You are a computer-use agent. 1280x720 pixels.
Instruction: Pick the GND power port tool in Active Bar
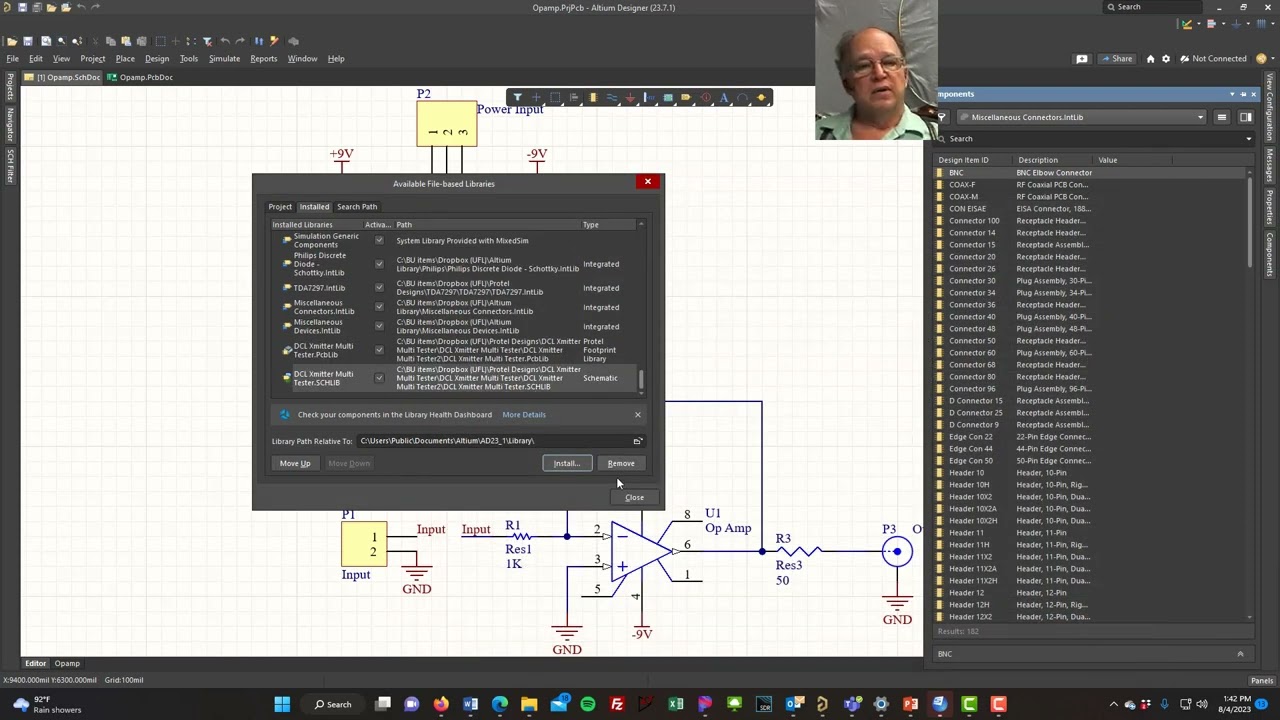click(630, 98)
